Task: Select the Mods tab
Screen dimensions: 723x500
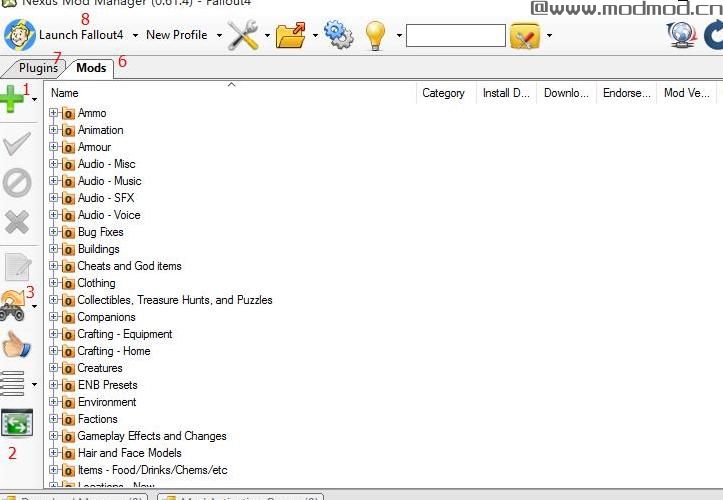Action: pos(91,68)
